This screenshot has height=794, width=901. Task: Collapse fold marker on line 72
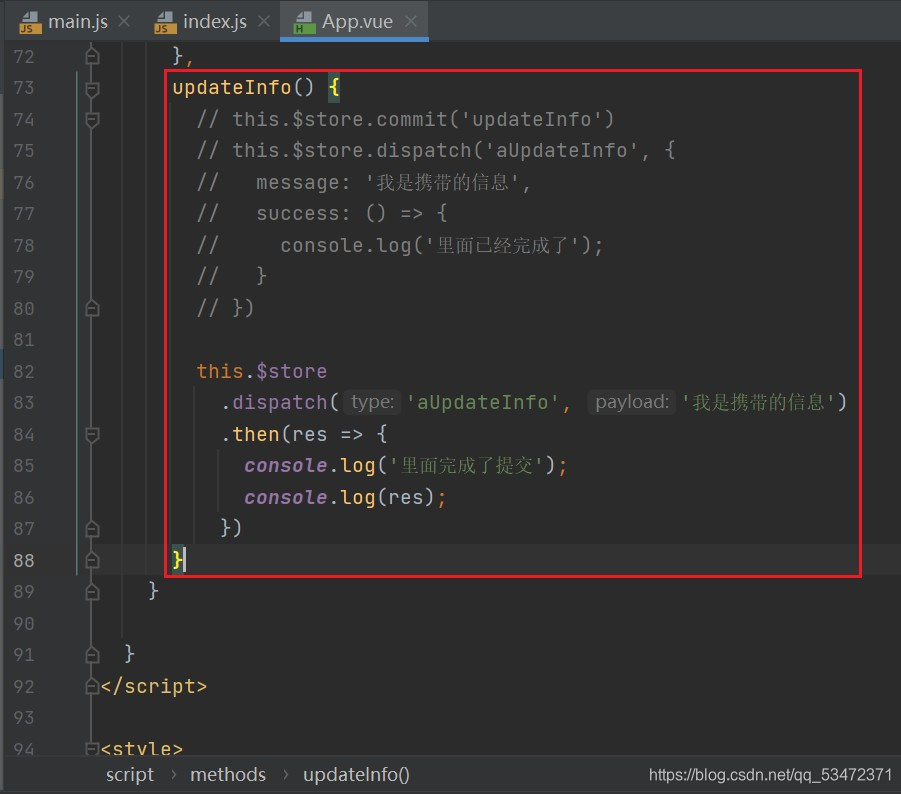tap(92, 56)
